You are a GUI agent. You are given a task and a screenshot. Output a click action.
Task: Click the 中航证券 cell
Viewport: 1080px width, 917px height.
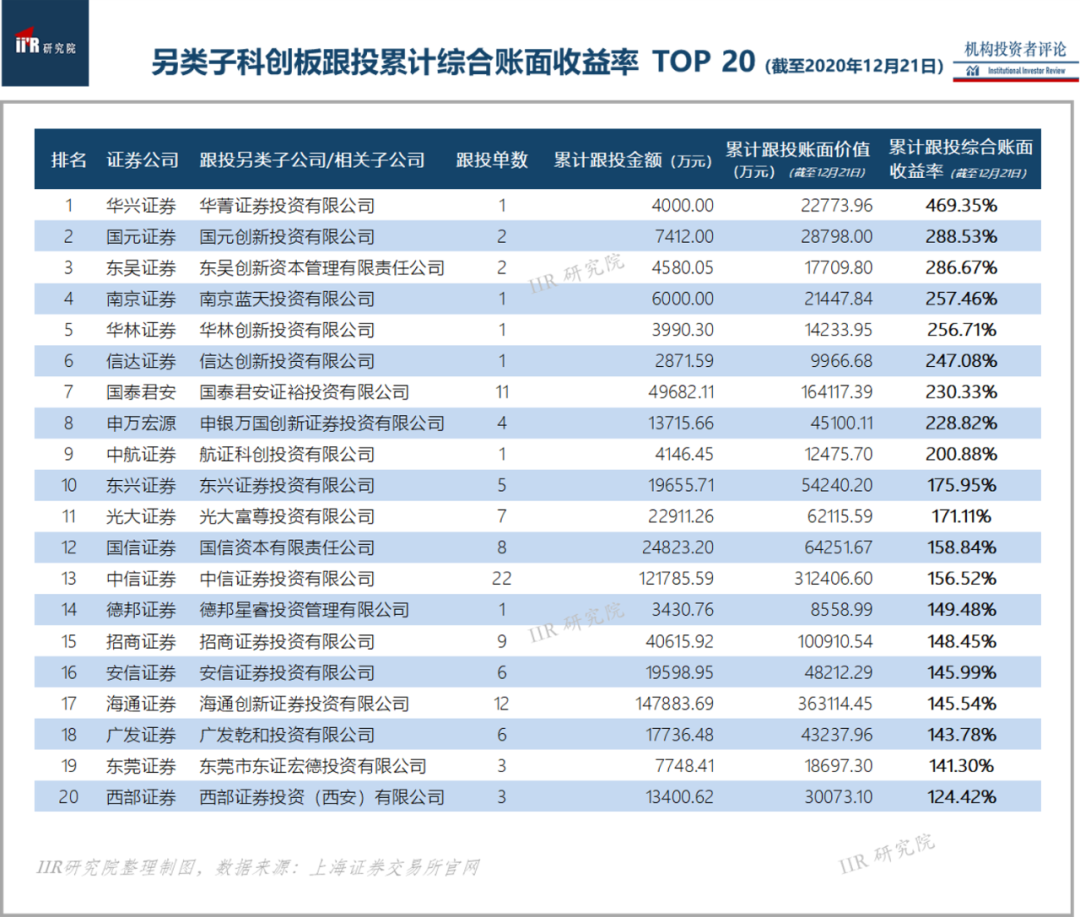tap(141, 454)
